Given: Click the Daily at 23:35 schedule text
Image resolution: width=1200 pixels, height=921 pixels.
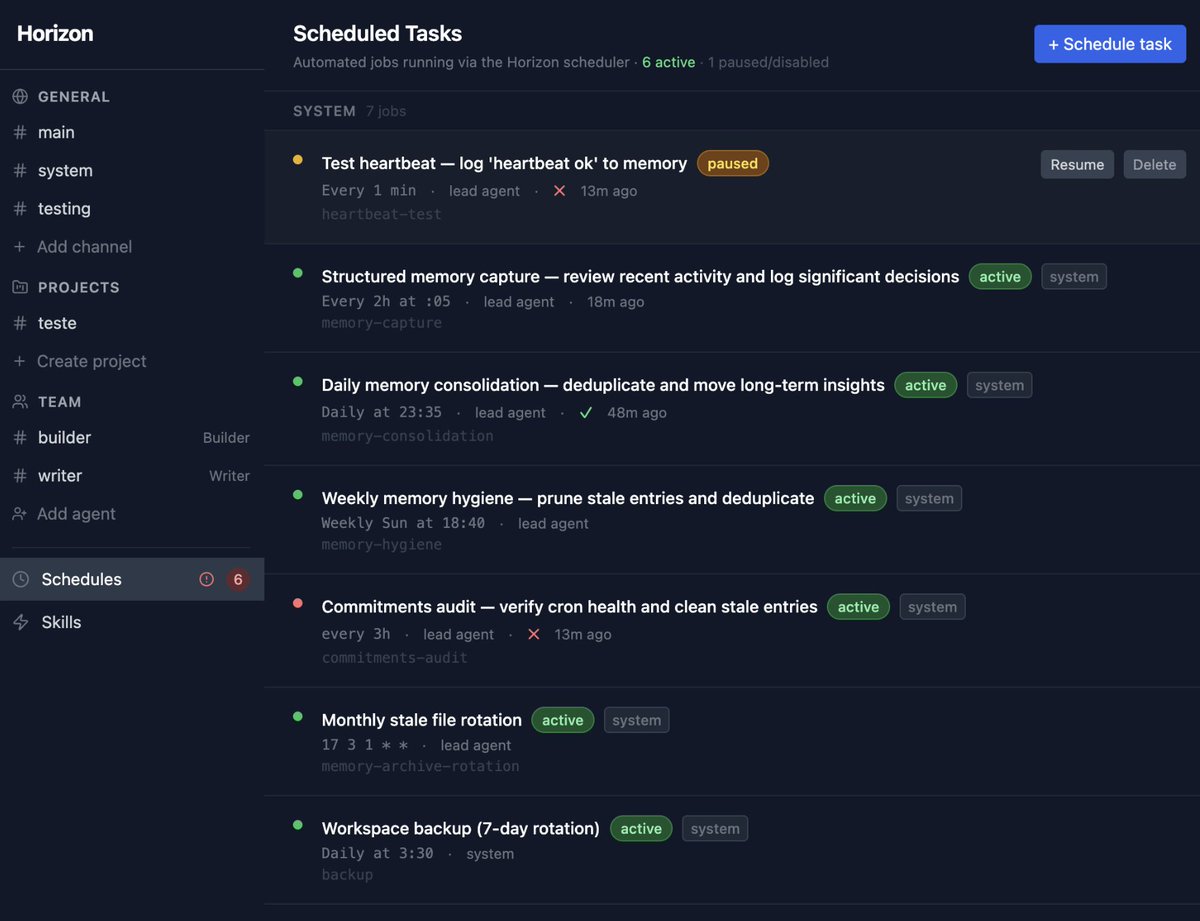Looking at the screenshot, I should click(x=382, y=413).
